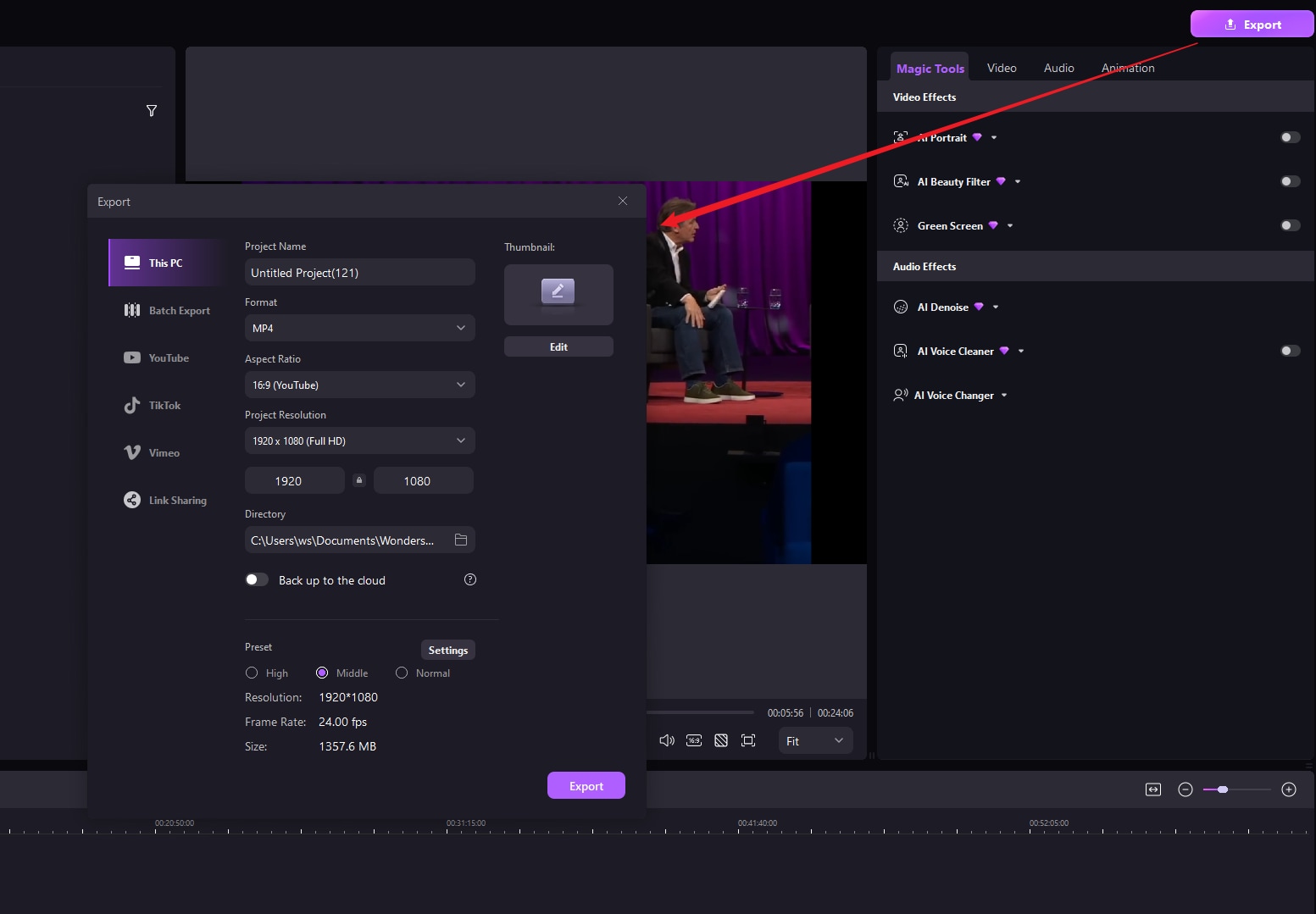Expand the AI Voice Changer options arrow
1316x914 pixels.
click(1004, 395)
